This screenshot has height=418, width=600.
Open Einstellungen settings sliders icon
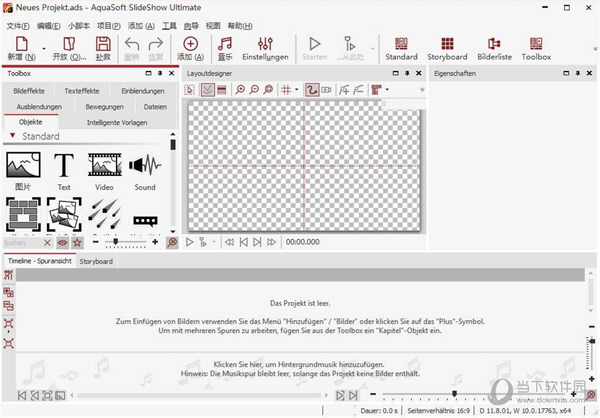pyautogui.click(x=265, y=44)
